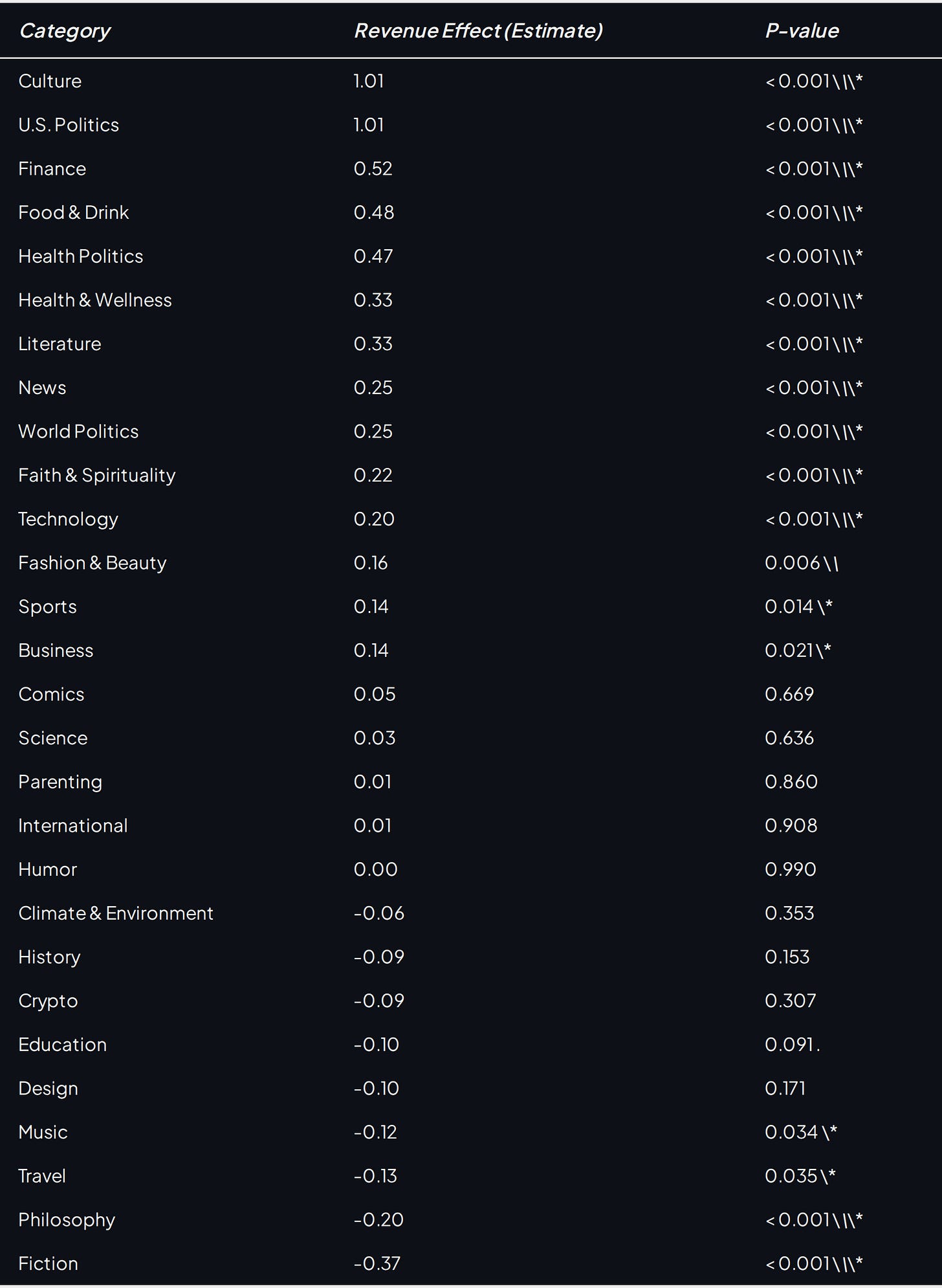Click the Philosophy estimate -0.20
This screenshot has height=1288, width=942.
click(x=378, y=1220)
